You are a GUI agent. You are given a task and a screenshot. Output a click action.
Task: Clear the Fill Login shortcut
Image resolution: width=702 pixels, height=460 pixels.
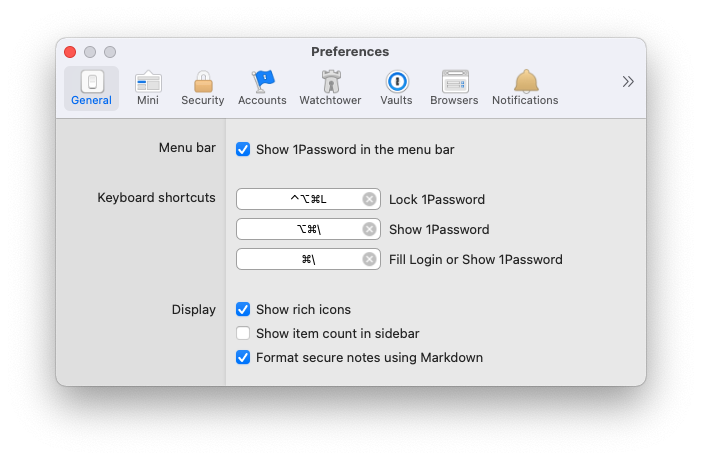[369, 260]
